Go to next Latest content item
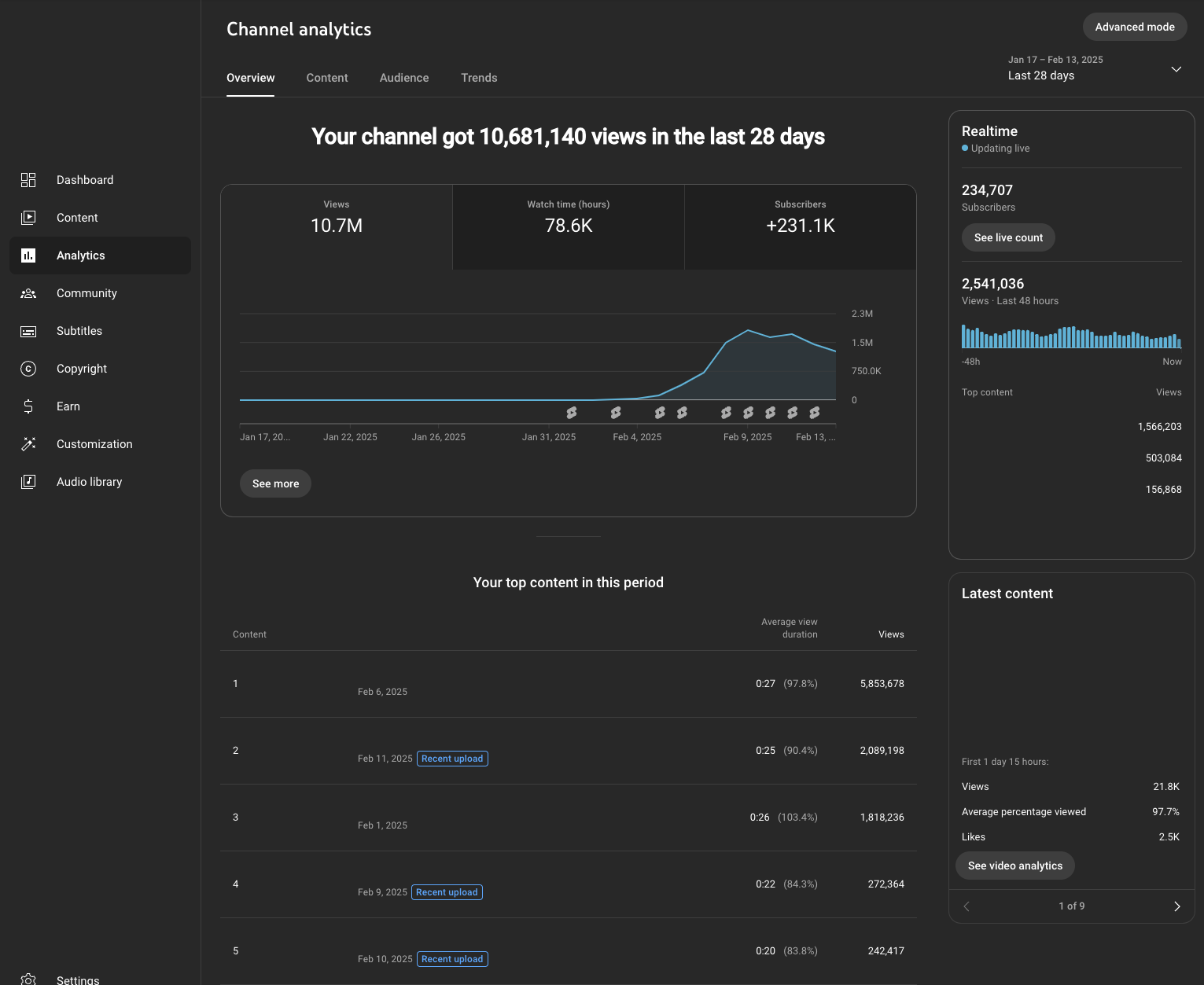Screen dimensions: 1204x985 [x=1176, y=906]
